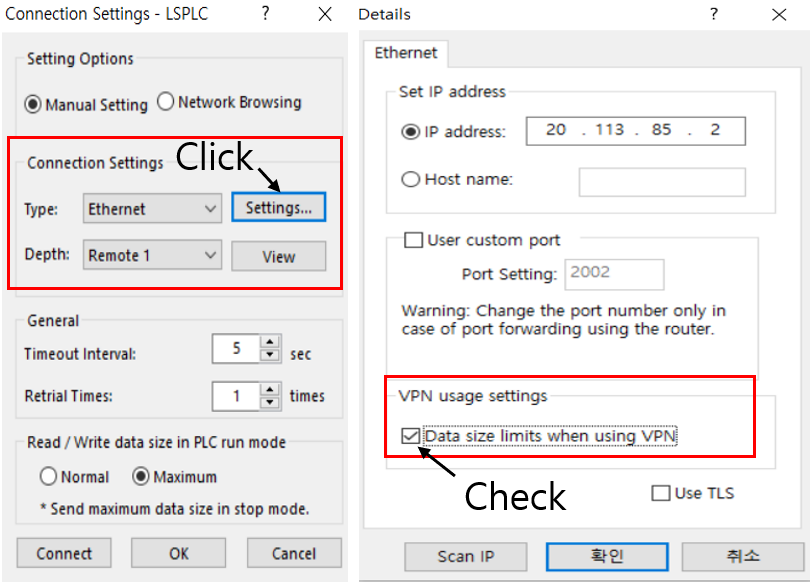Click the View button next to Depth
Screen dimensions: 812x582
(x=278, y=256)
